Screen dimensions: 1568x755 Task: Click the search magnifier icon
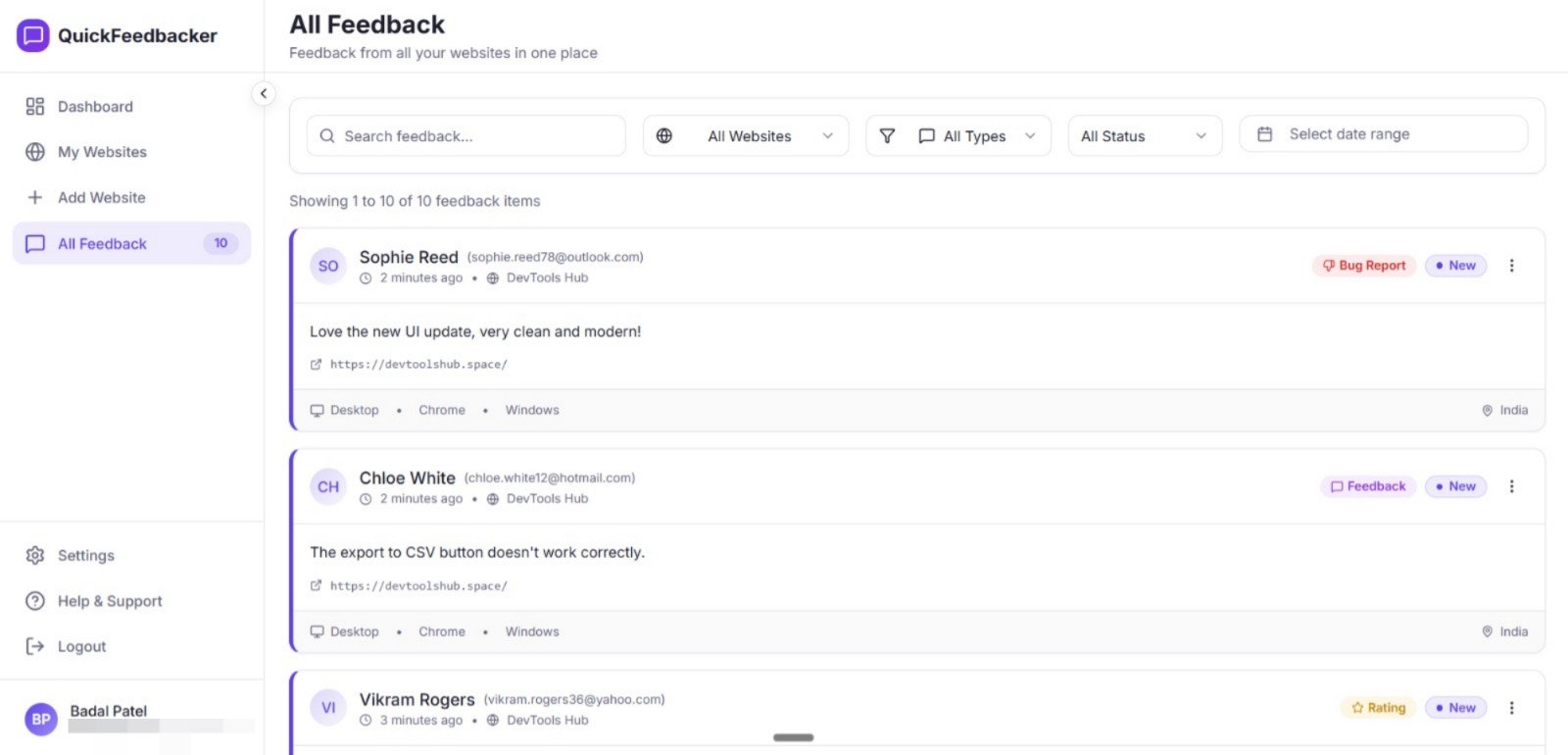pos(327,136)
